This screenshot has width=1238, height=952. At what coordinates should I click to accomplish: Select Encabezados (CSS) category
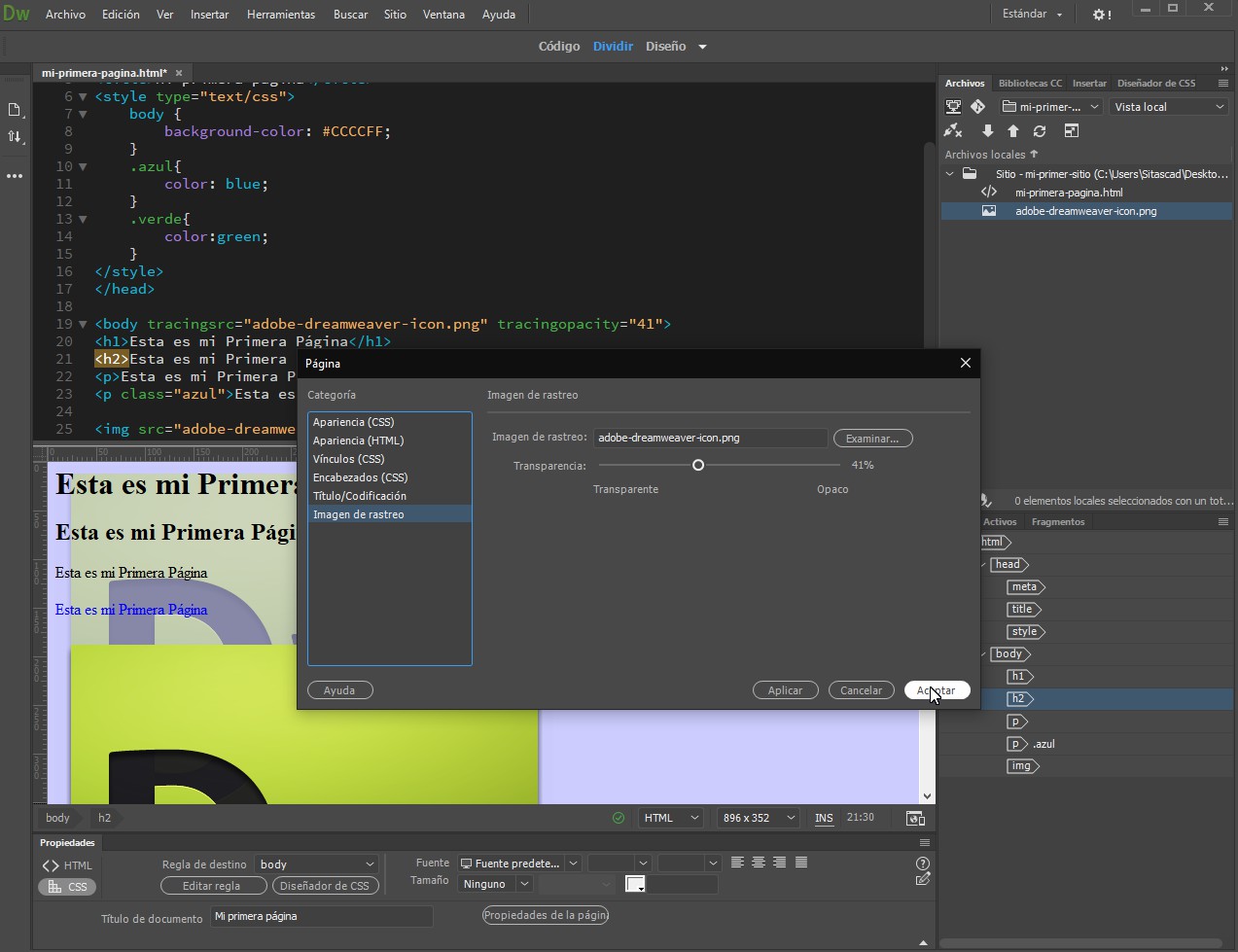[389, 477]
